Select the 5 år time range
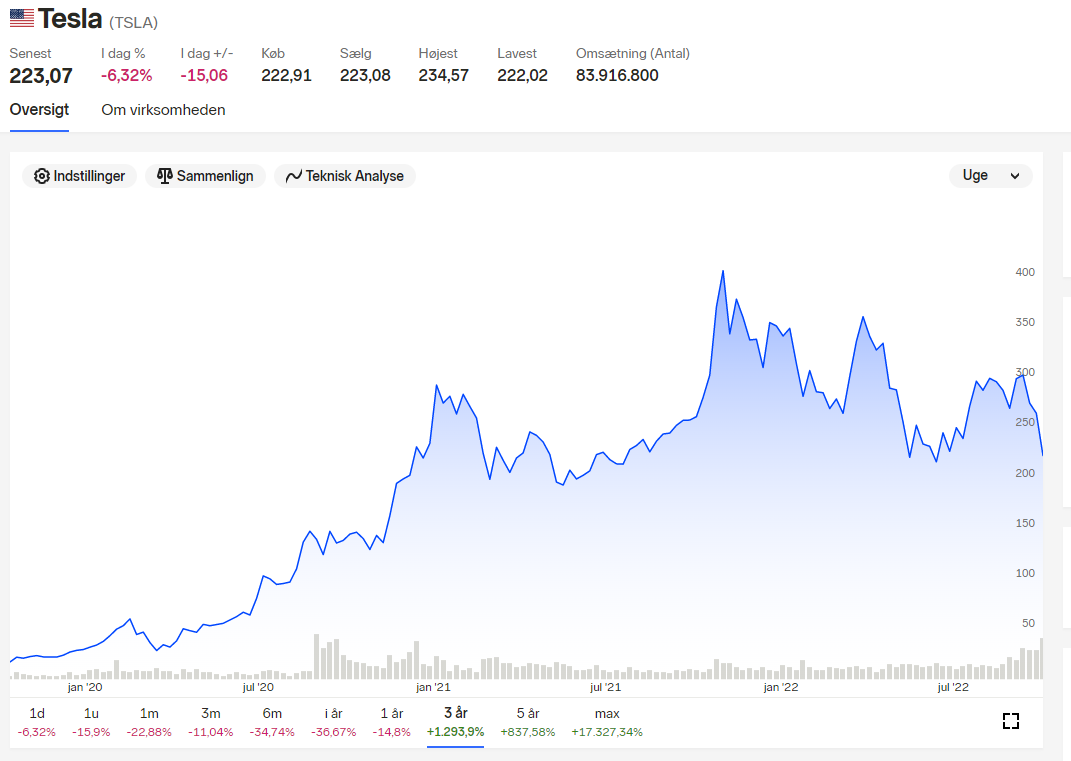Viewport: 1071px width, 761px height. [x=527, y=722]
